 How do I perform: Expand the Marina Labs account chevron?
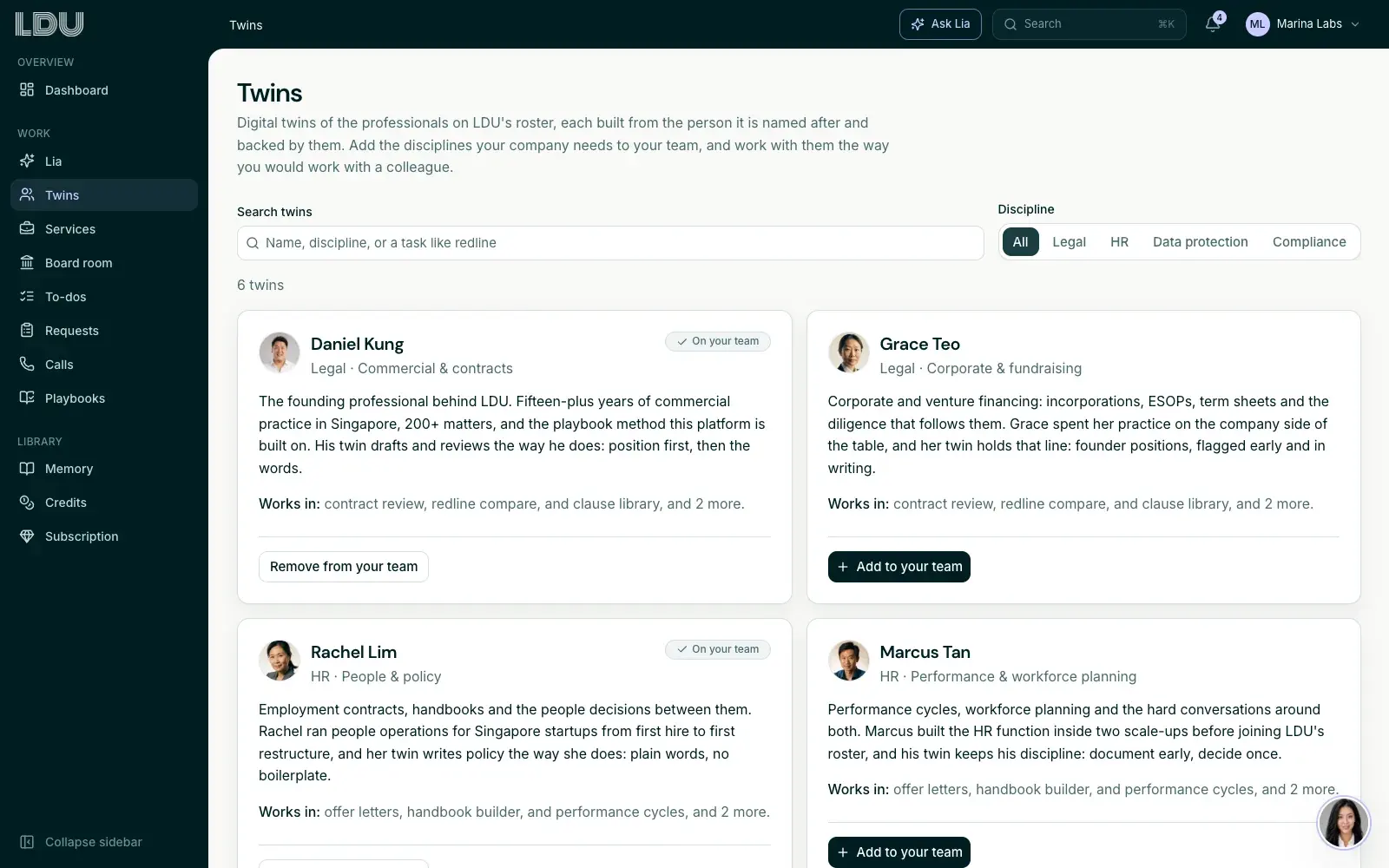[1355, 24]
